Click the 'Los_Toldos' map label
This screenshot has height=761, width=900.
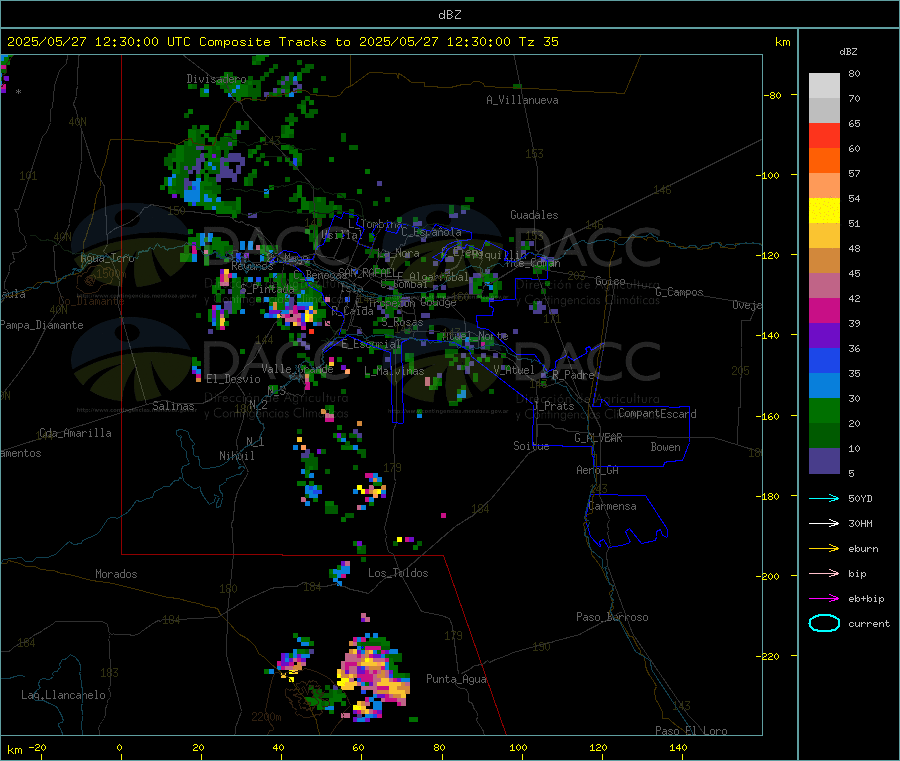point(398,573)
